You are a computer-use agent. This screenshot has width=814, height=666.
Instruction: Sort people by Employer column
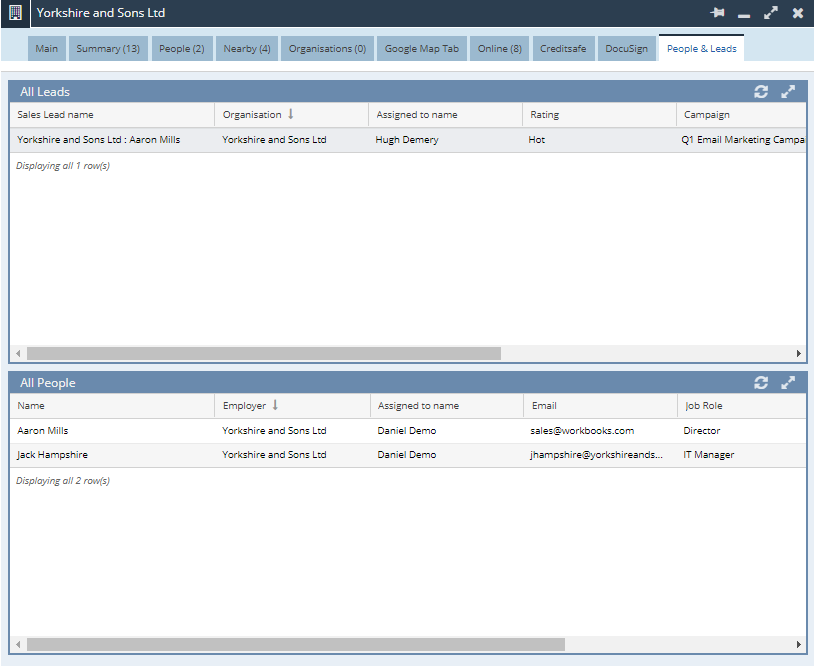click(x=244, y=406)
